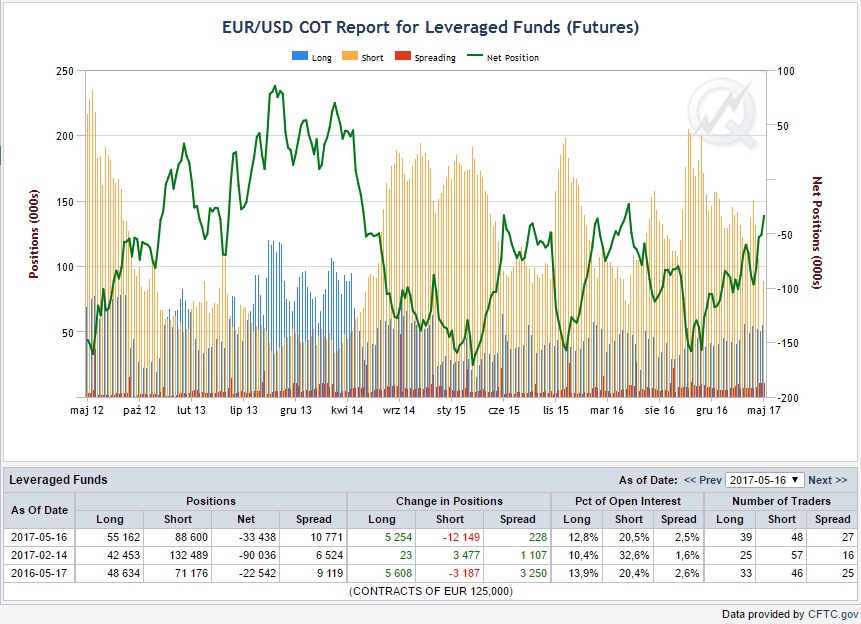Click the Change in Positions header
Viewport: 861px width, 624px height.
pyautogui.click(x=449, y=501)
